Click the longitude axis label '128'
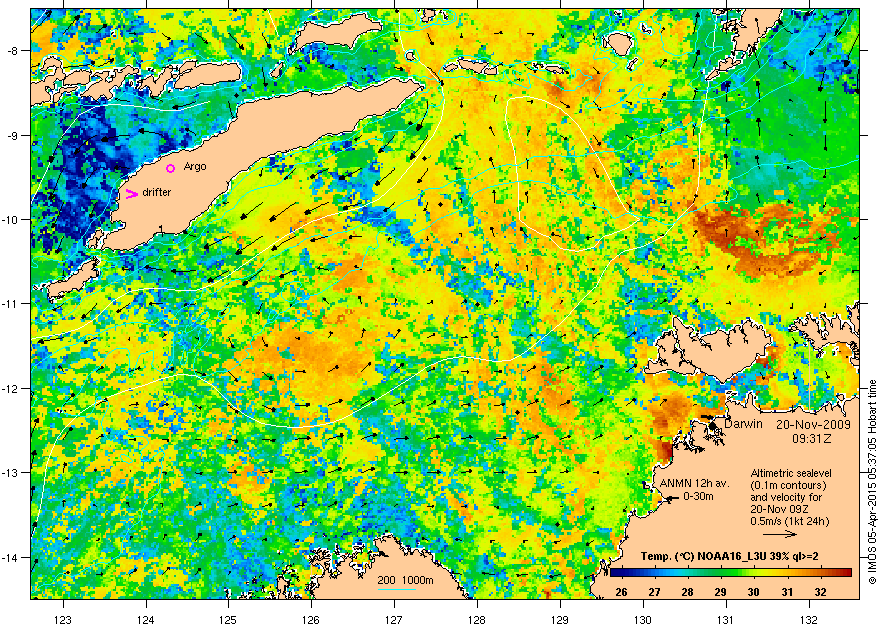Viewport: 880px width, 630px height. [x=477, y=620]
